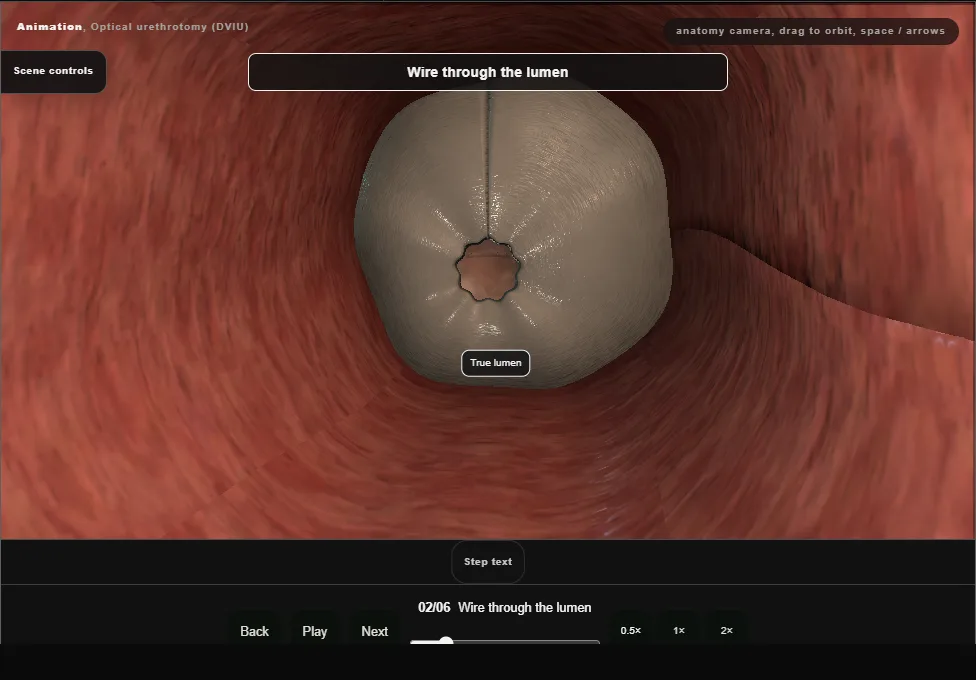Click the Step text button
The height and width of the screenshot is (680, 976).
tap(488, 562)
